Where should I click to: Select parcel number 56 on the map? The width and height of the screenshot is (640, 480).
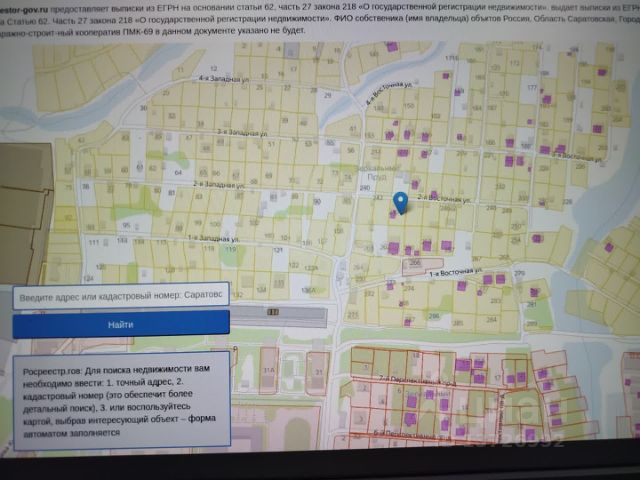[x=351, y=151]
